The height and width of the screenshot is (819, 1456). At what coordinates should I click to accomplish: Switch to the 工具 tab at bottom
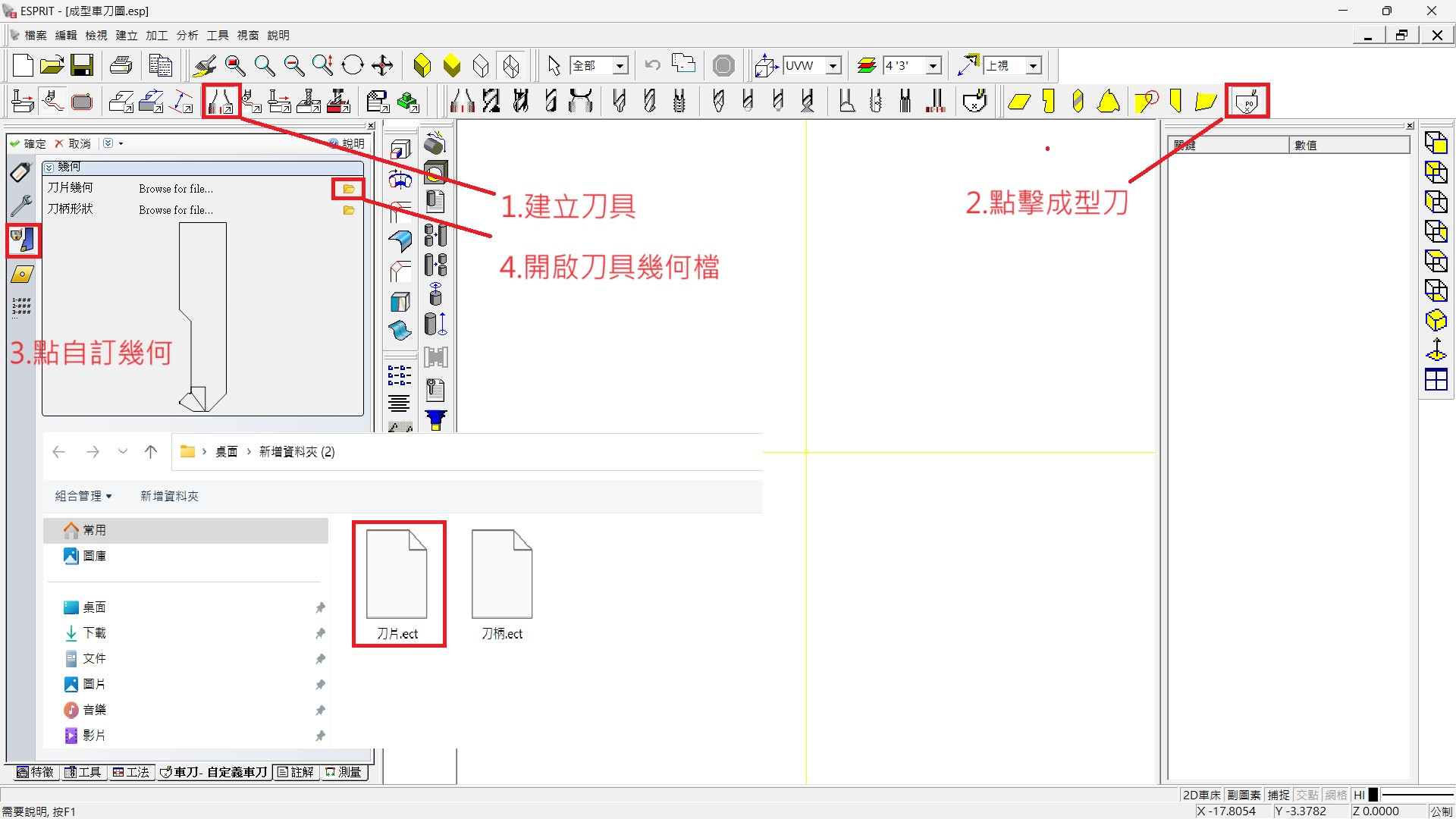[x=83, y=772]
